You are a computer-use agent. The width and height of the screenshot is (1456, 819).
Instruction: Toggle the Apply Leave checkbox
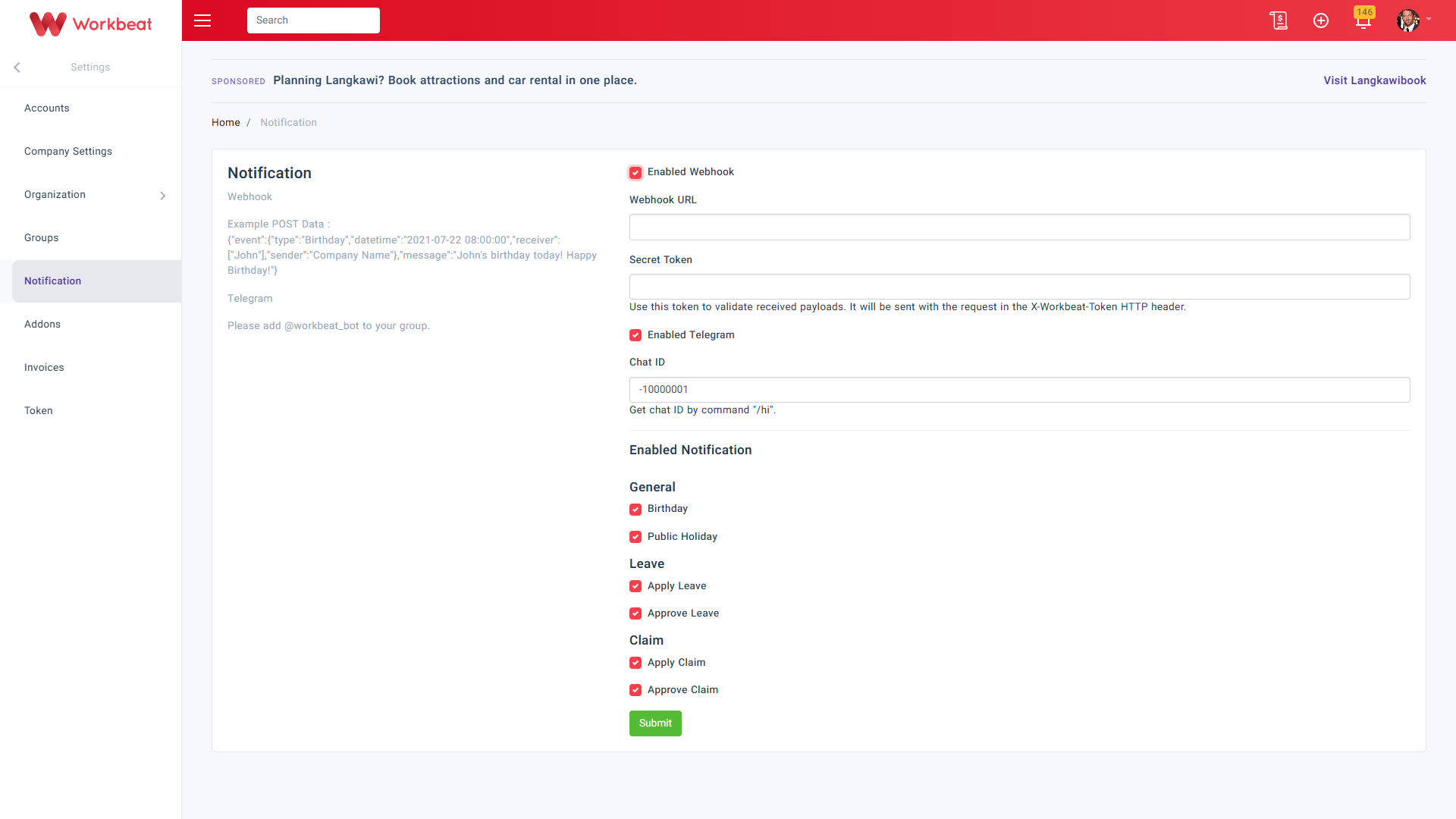[x=635, y=586]
